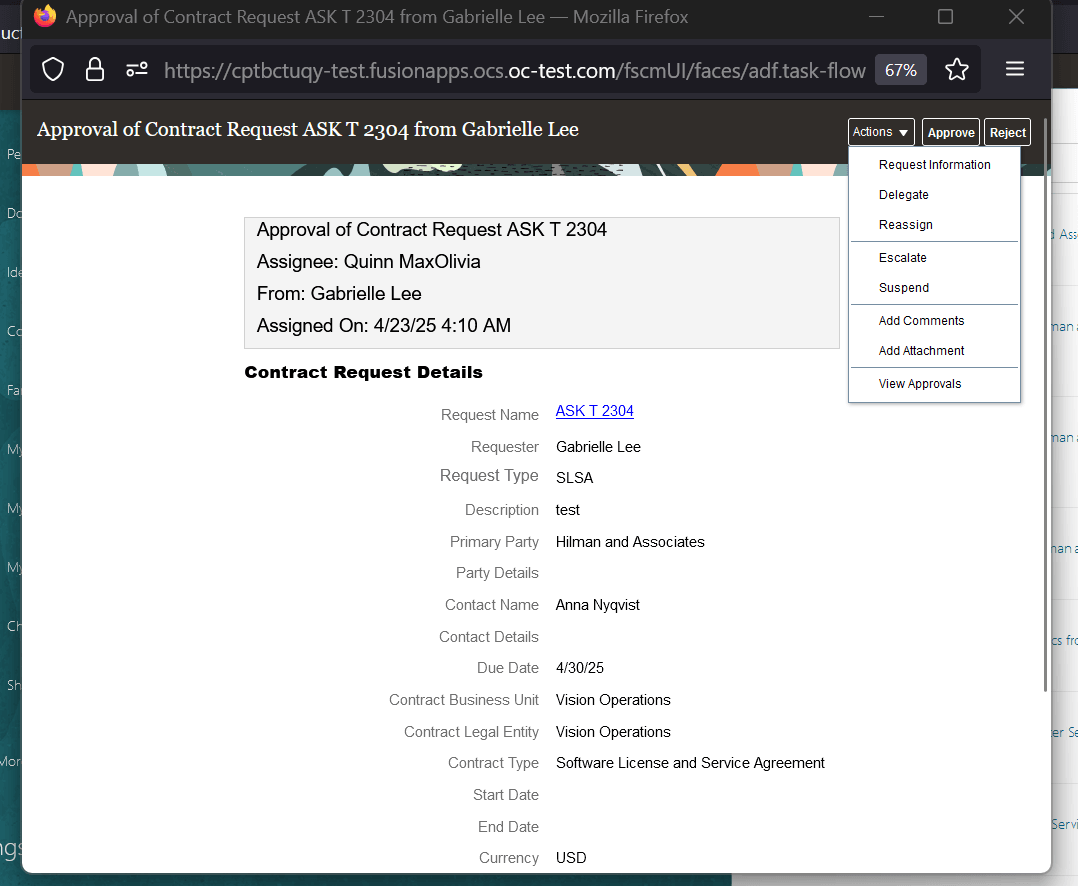Click the Reject button
Image resolution: width=1078 pixels, height=886 pixels.
(x=1007, y=131)
